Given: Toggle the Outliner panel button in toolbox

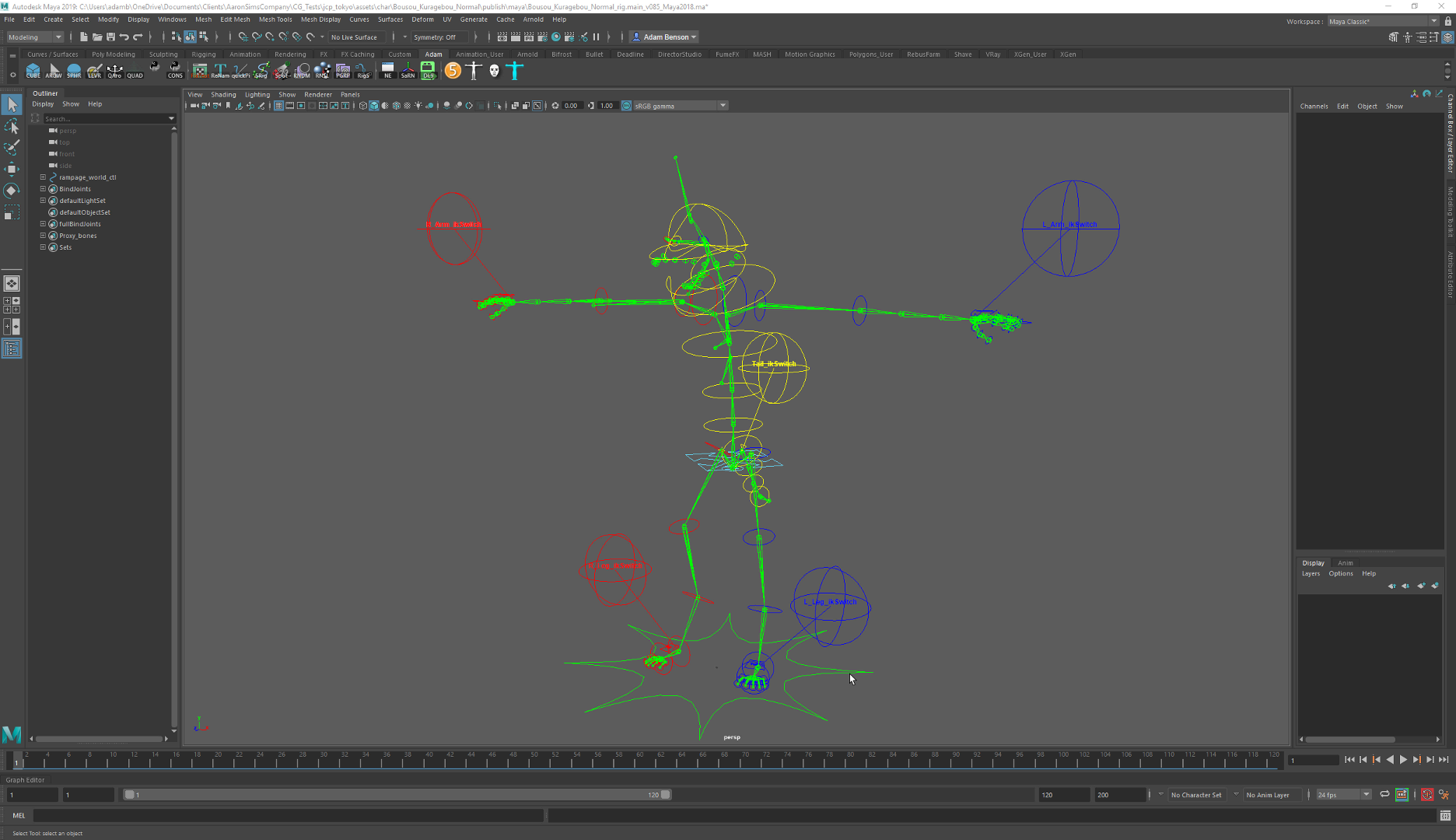Looking at the screenshot, I should pyautogui.click(x=12, y=348).
